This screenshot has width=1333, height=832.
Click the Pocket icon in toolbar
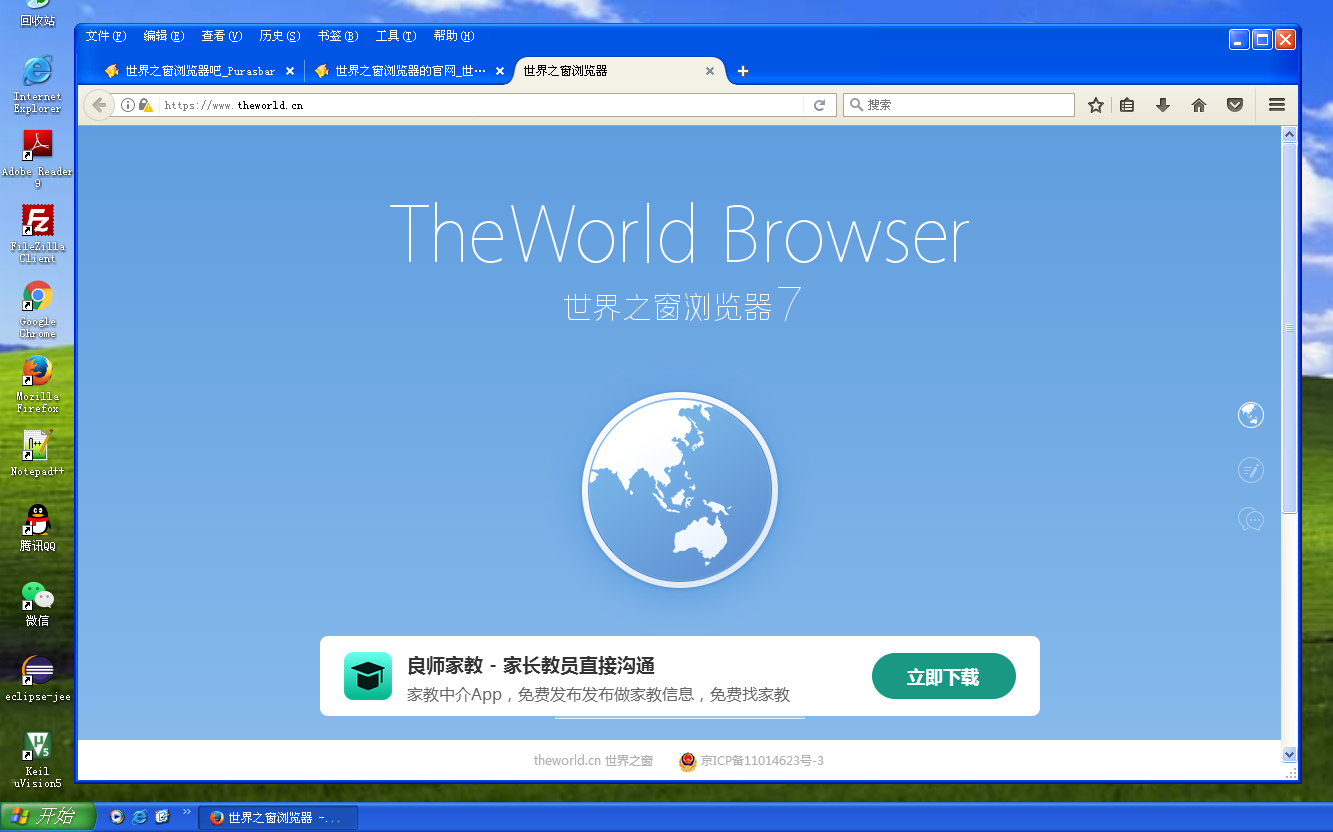tap(1235, 105)
